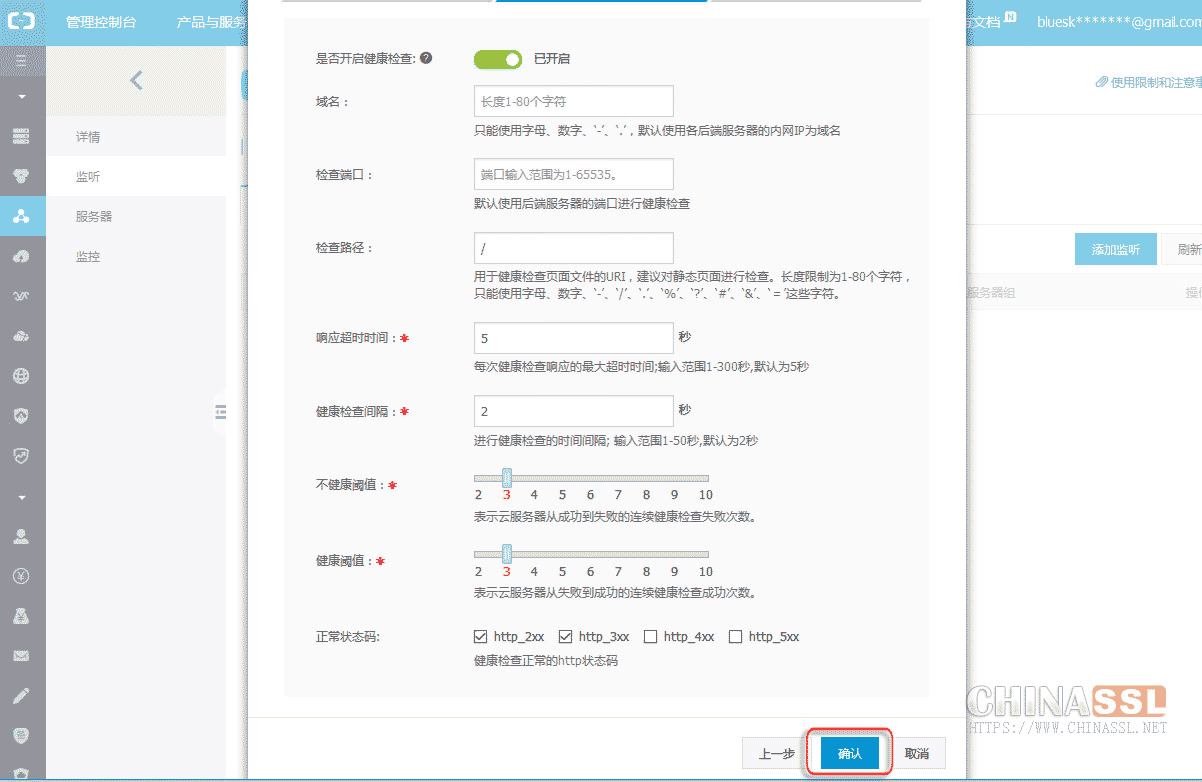Check the http_5xx status code box
Image resolution: width=1202 pixels, height=782 pixels.
735,637
